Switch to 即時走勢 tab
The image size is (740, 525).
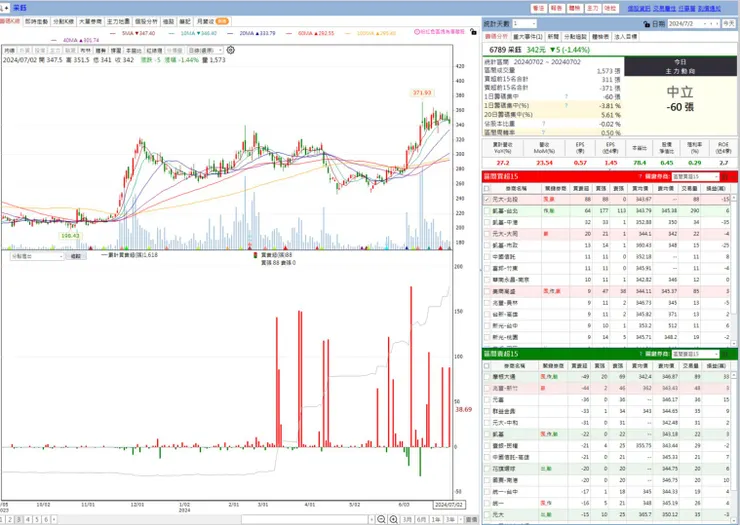pos(36,22)
